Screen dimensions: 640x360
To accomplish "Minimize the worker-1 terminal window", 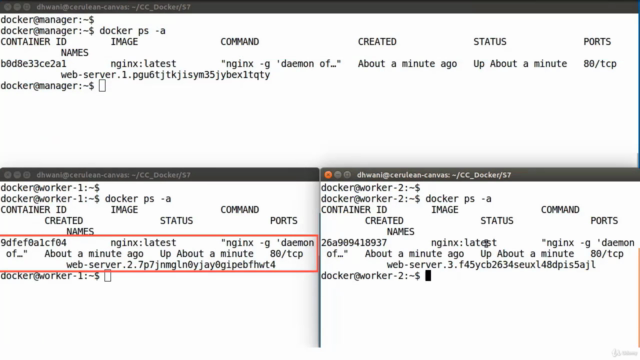I will point(17,175).
